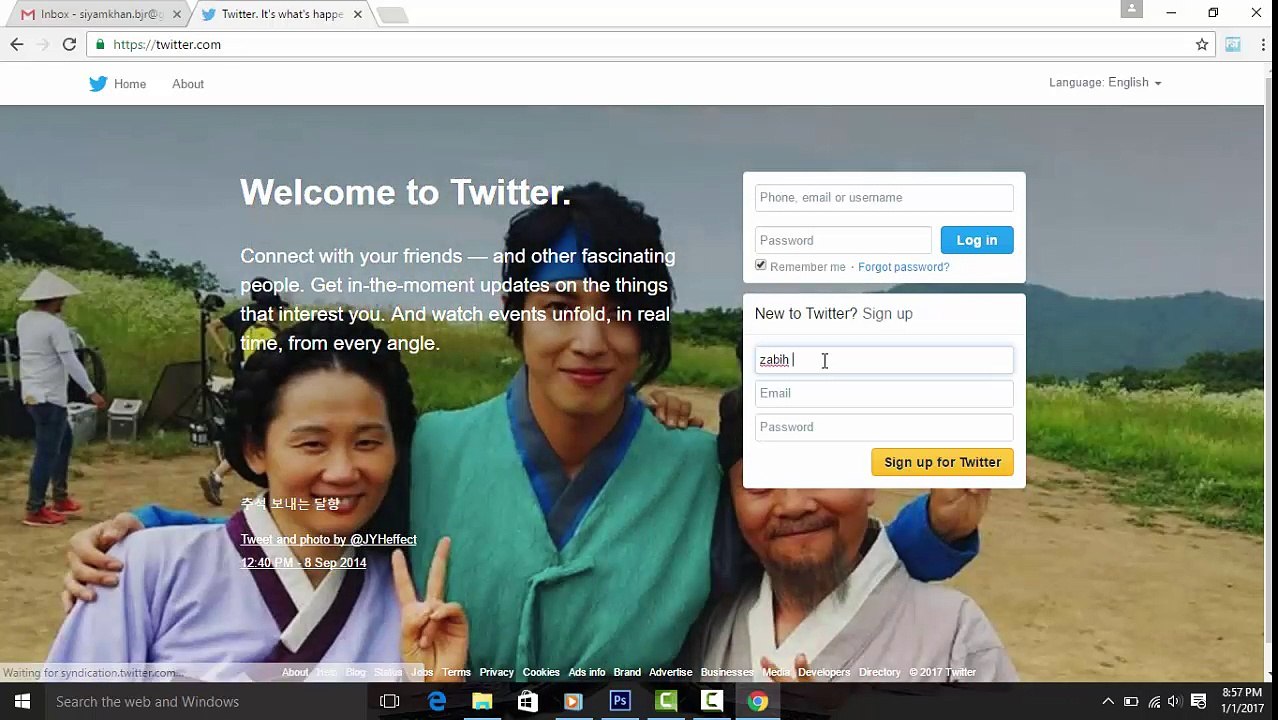Open the Home nav item
This screenshot has height=720, width=1278.
[x=130, y=84]
